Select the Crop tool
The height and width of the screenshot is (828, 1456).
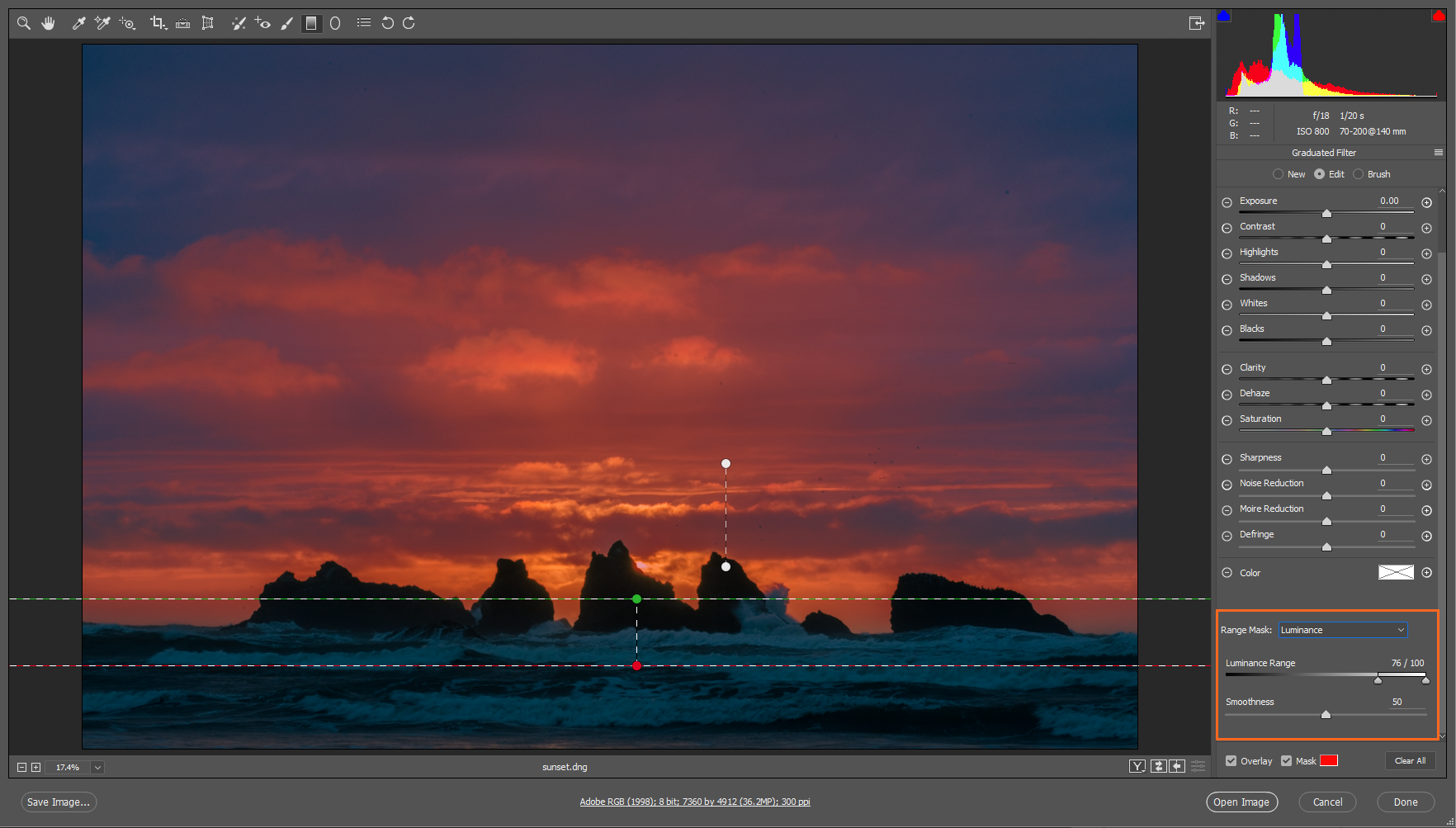(157, 23)
